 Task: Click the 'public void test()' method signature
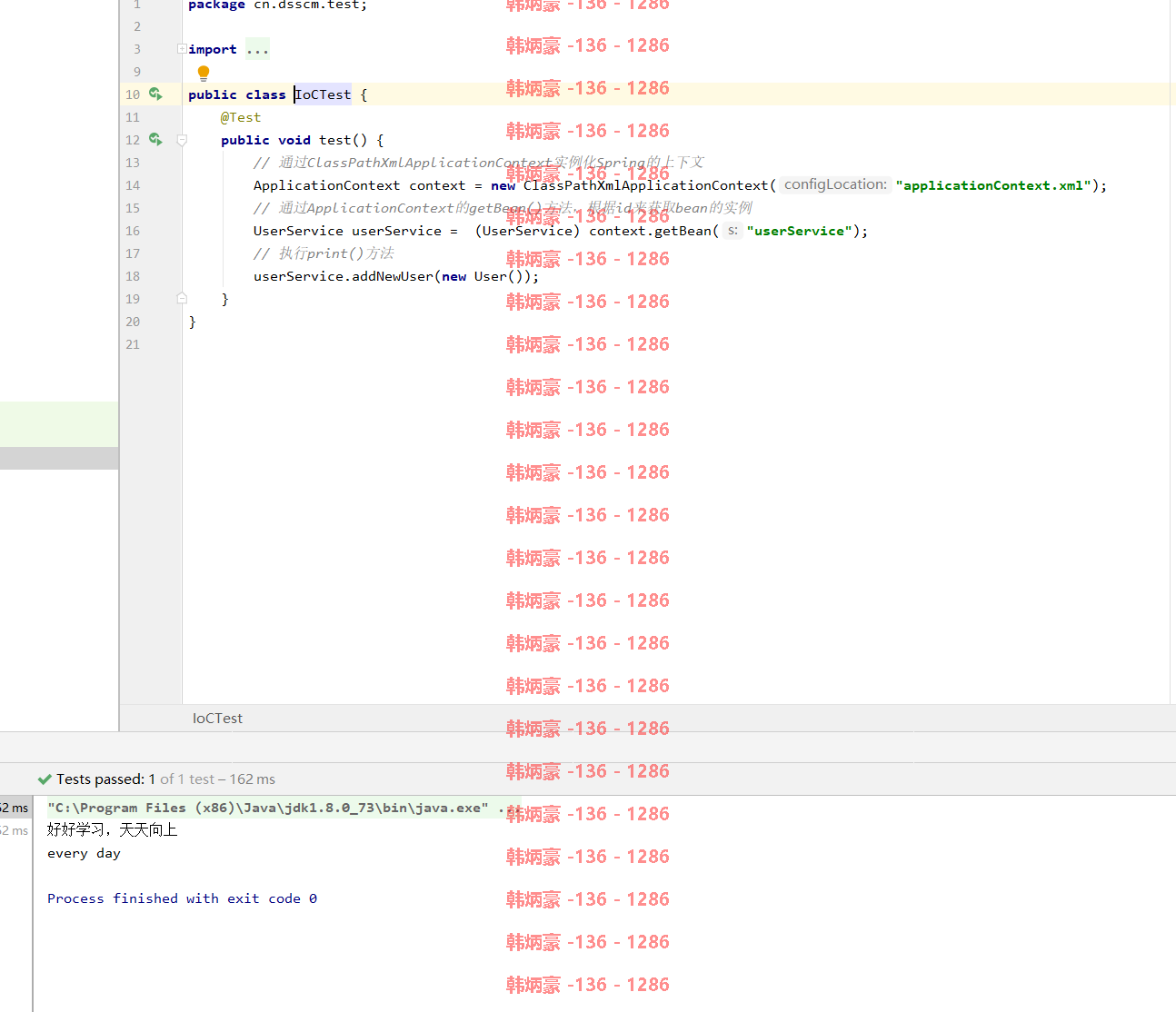pos(294,140)
